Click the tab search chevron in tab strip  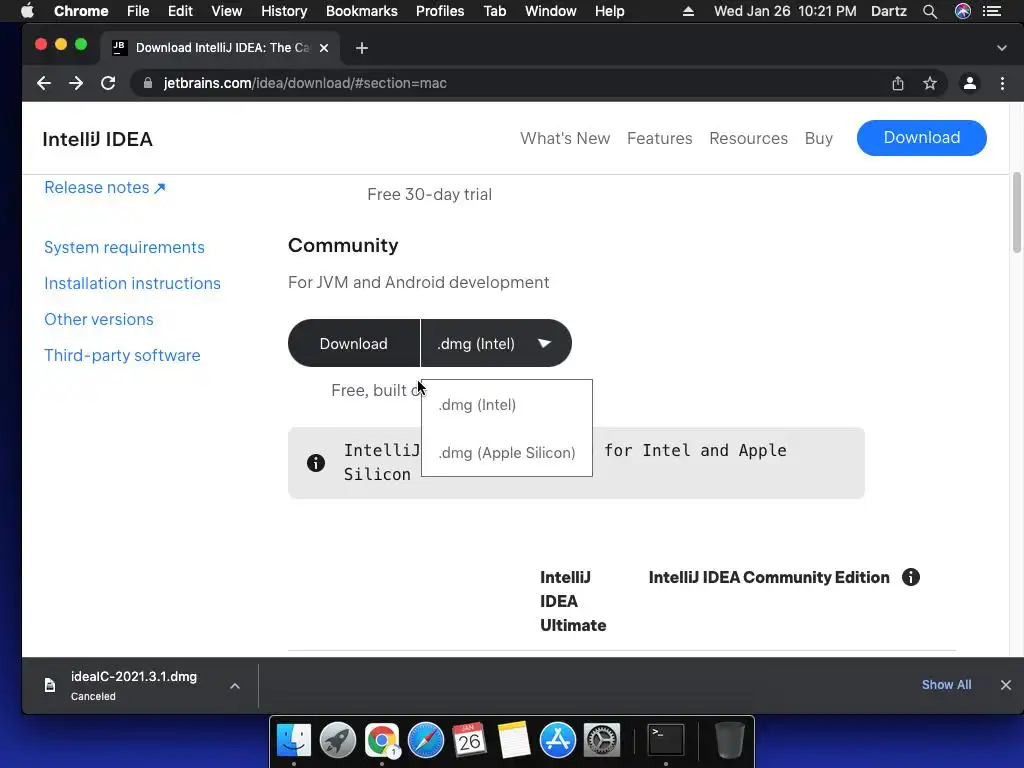coord(1002,48)
